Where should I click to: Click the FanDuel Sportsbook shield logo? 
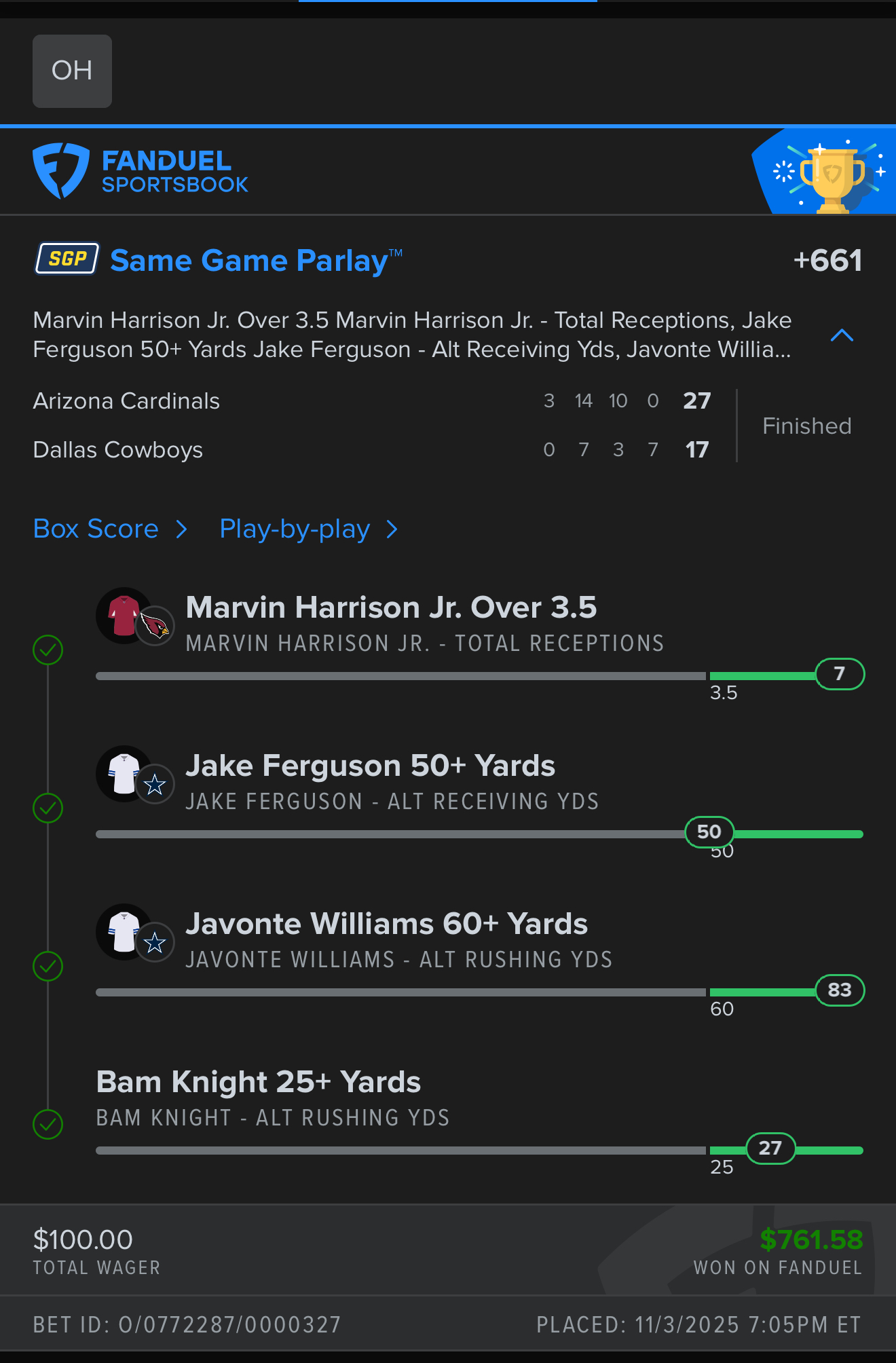tap(60, 170)
